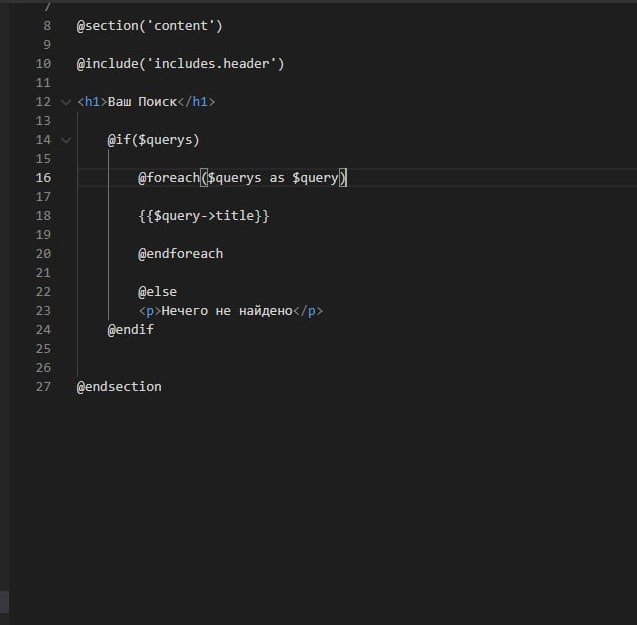This screenshot has height=625, width=637.
Task: Click the @endforeach directive
Action: coord(181,254)
